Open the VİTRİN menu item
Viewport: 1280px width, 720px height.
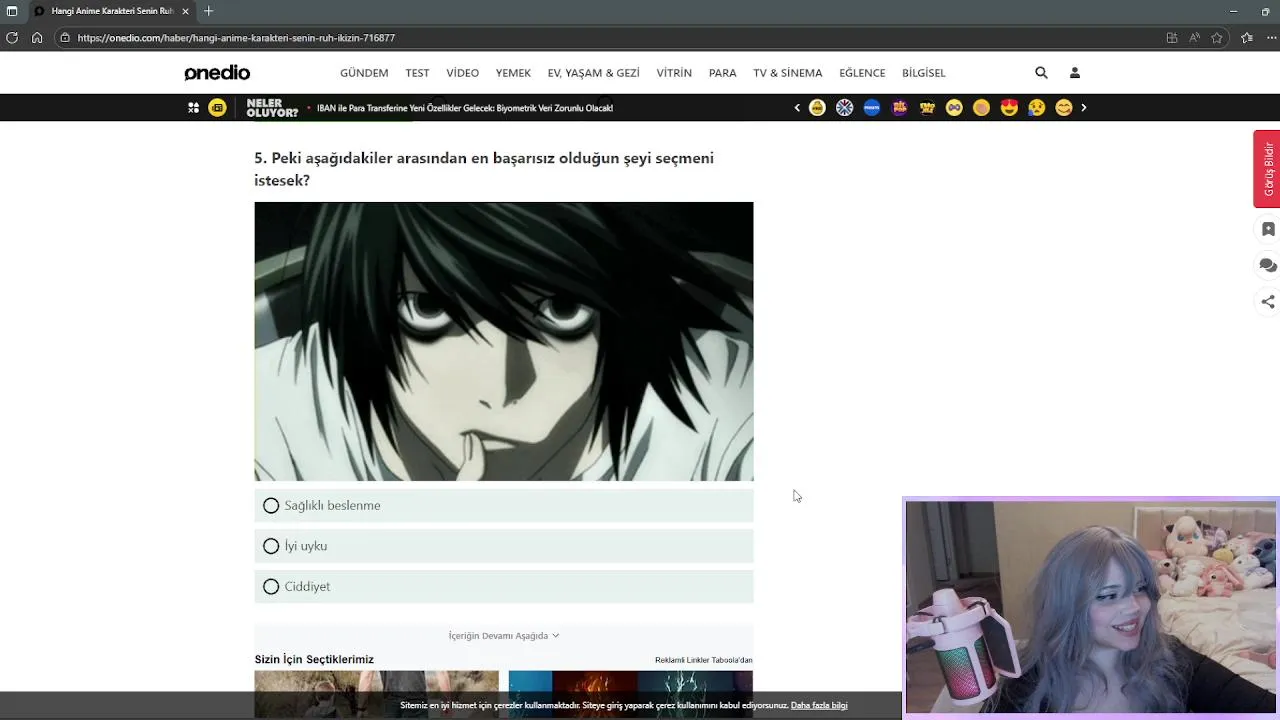674,73
